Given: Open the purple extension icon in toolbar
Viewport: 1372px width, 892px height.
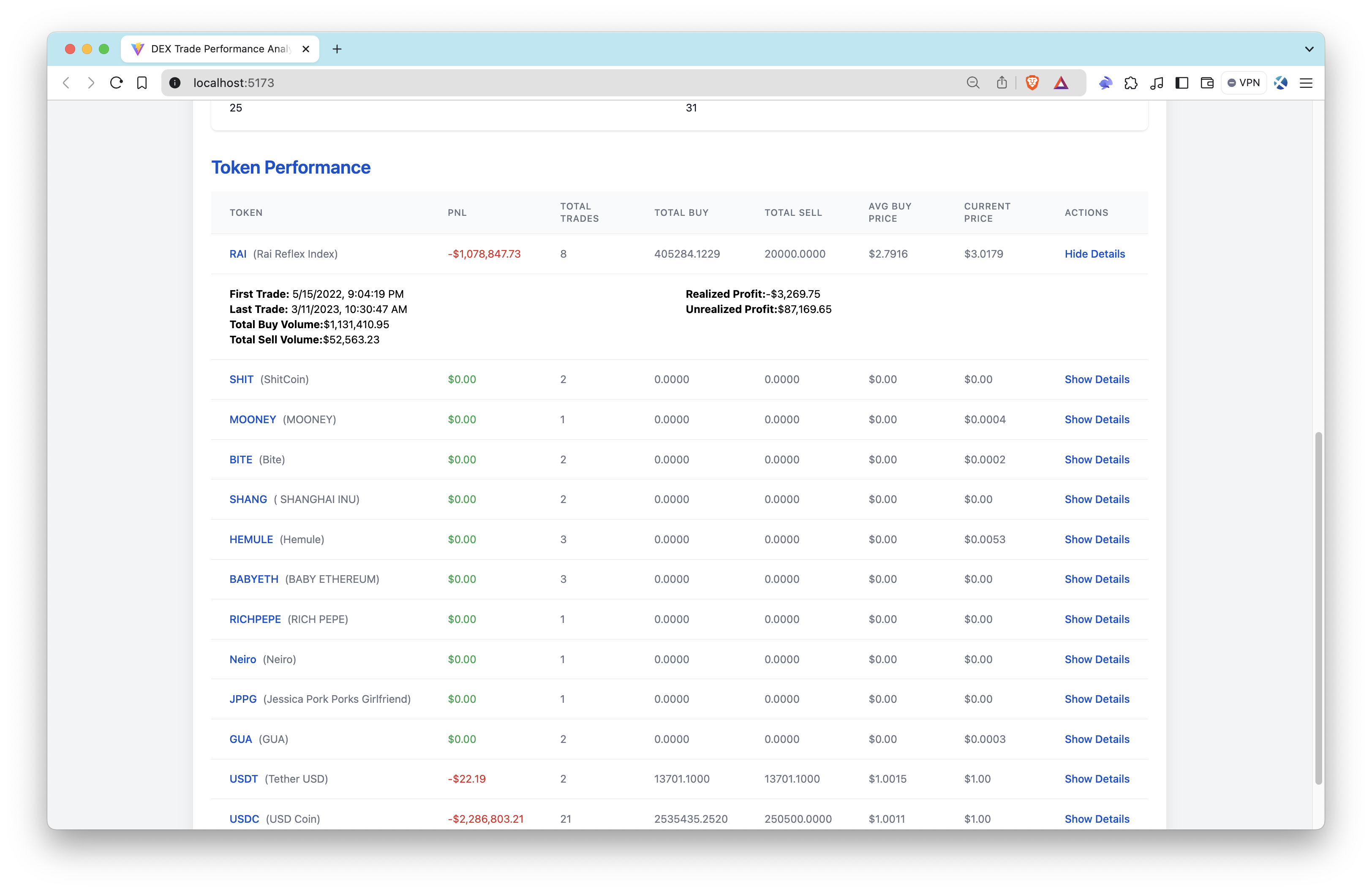Looking at the screenshot, I should (1105, 83).
